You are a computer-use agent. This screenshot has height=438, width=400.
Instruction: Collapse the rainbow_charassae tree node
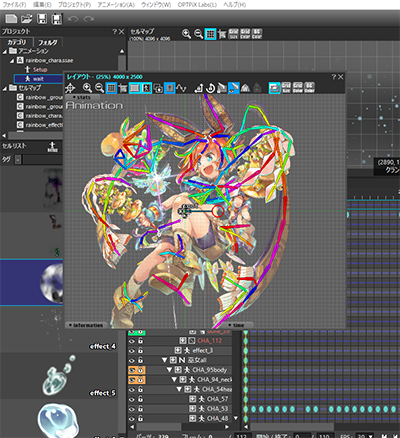coord(12,61)
